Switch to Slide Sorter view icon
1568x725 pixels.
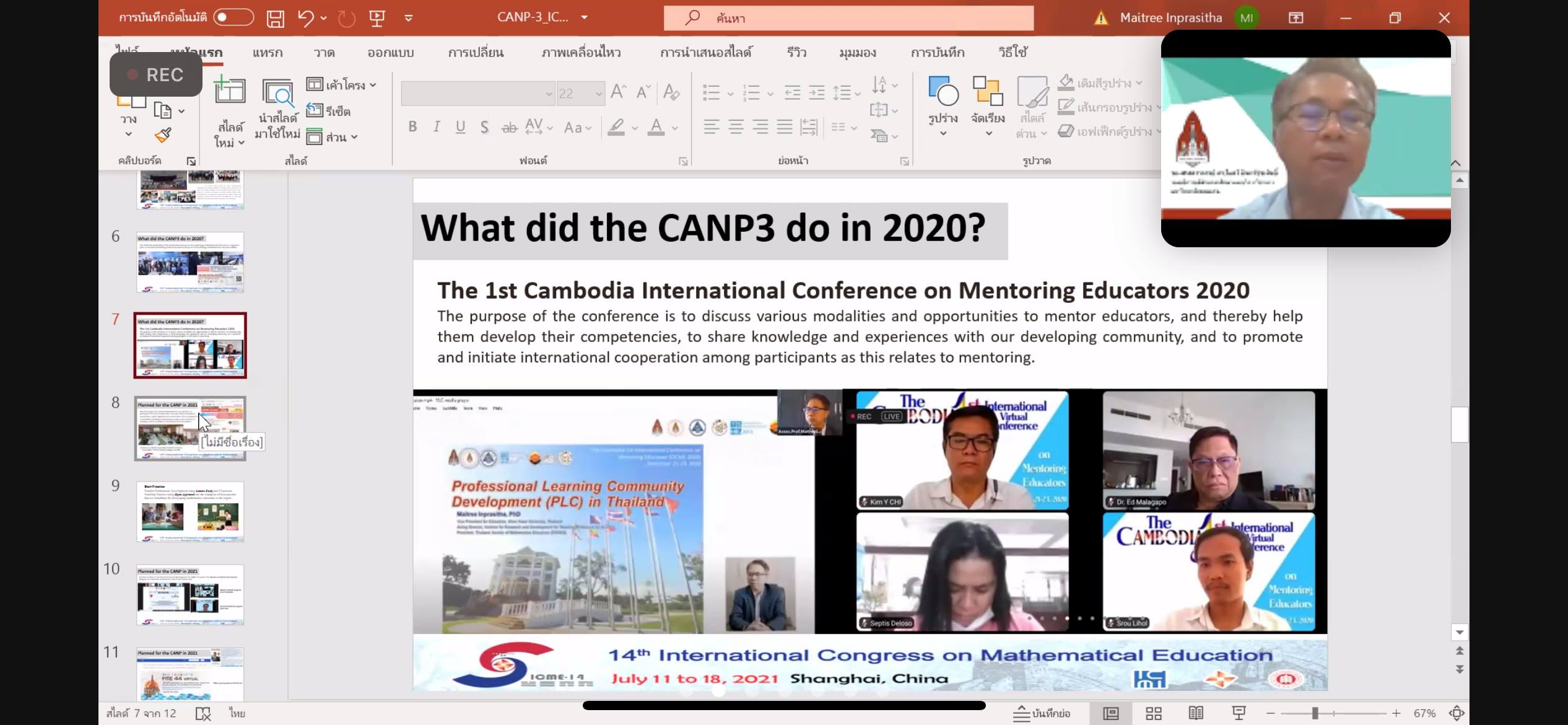[x=1153, y=713]
